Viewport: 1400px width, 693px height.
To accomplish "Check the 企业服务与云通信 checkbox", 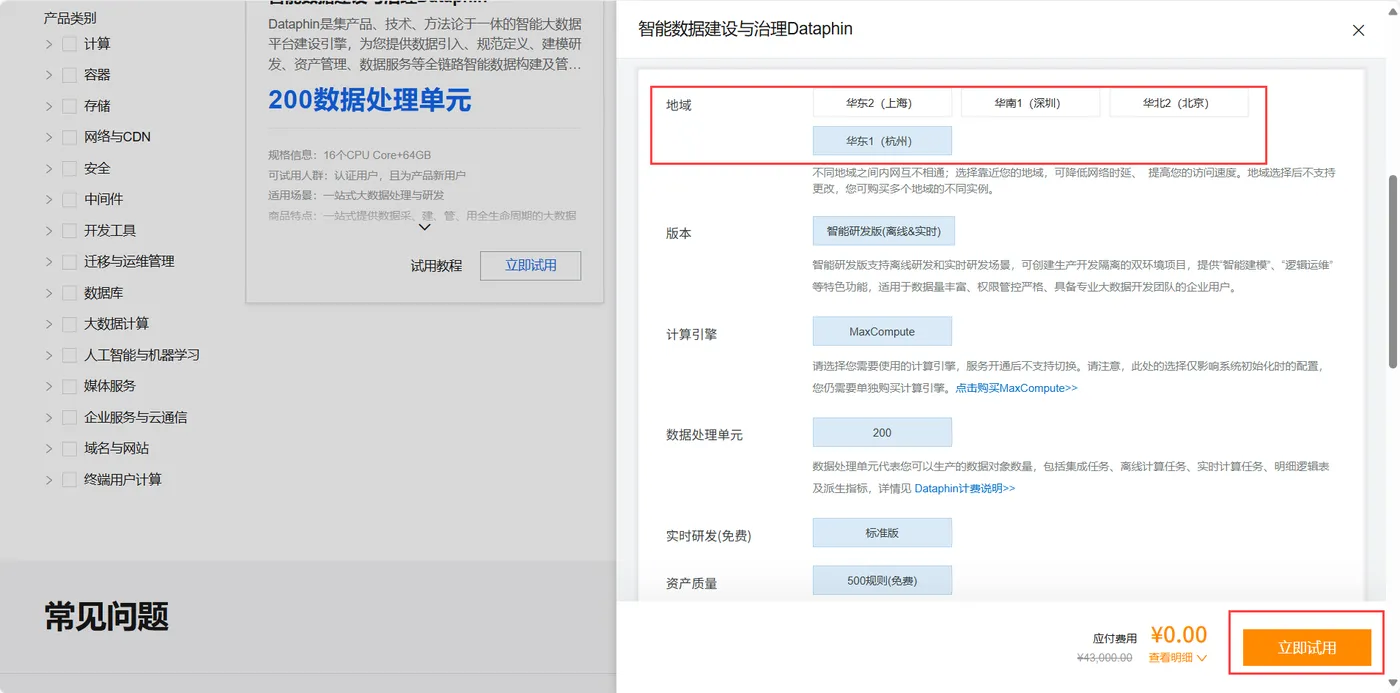I will click(x=69, y=417).
